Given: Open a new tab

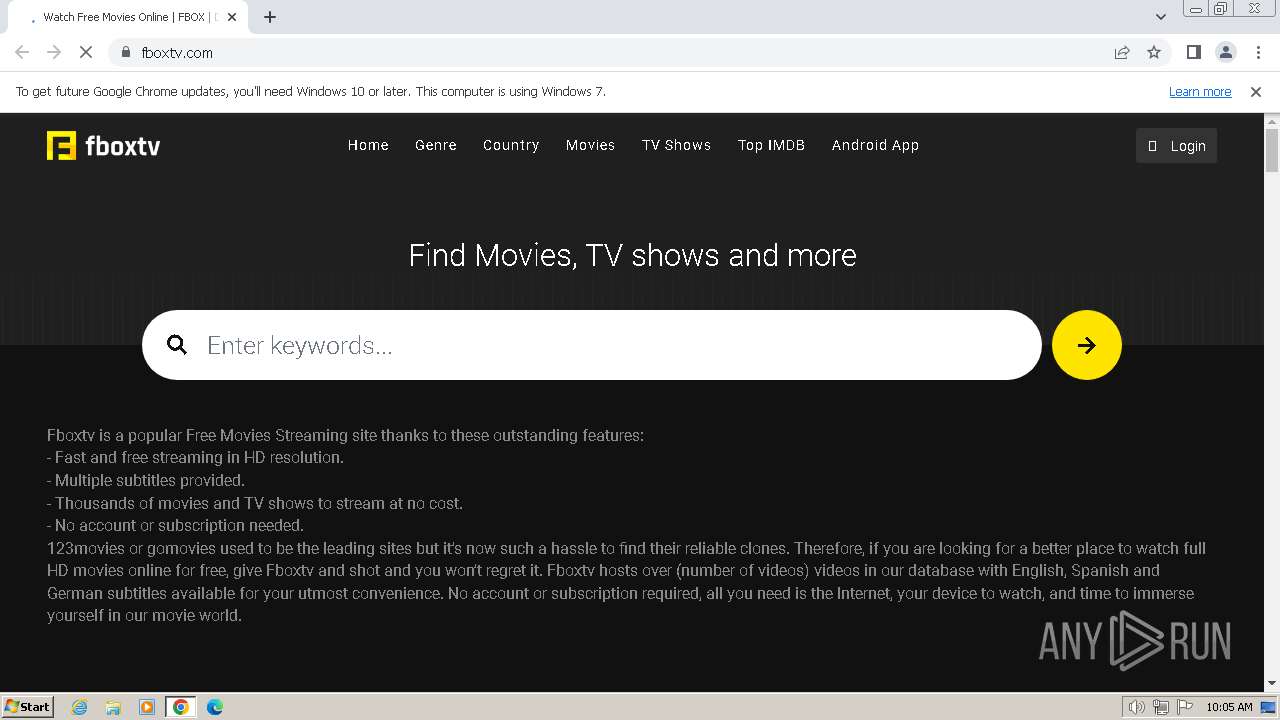Looking at the screenshot, I should click(x=270, y=17).
